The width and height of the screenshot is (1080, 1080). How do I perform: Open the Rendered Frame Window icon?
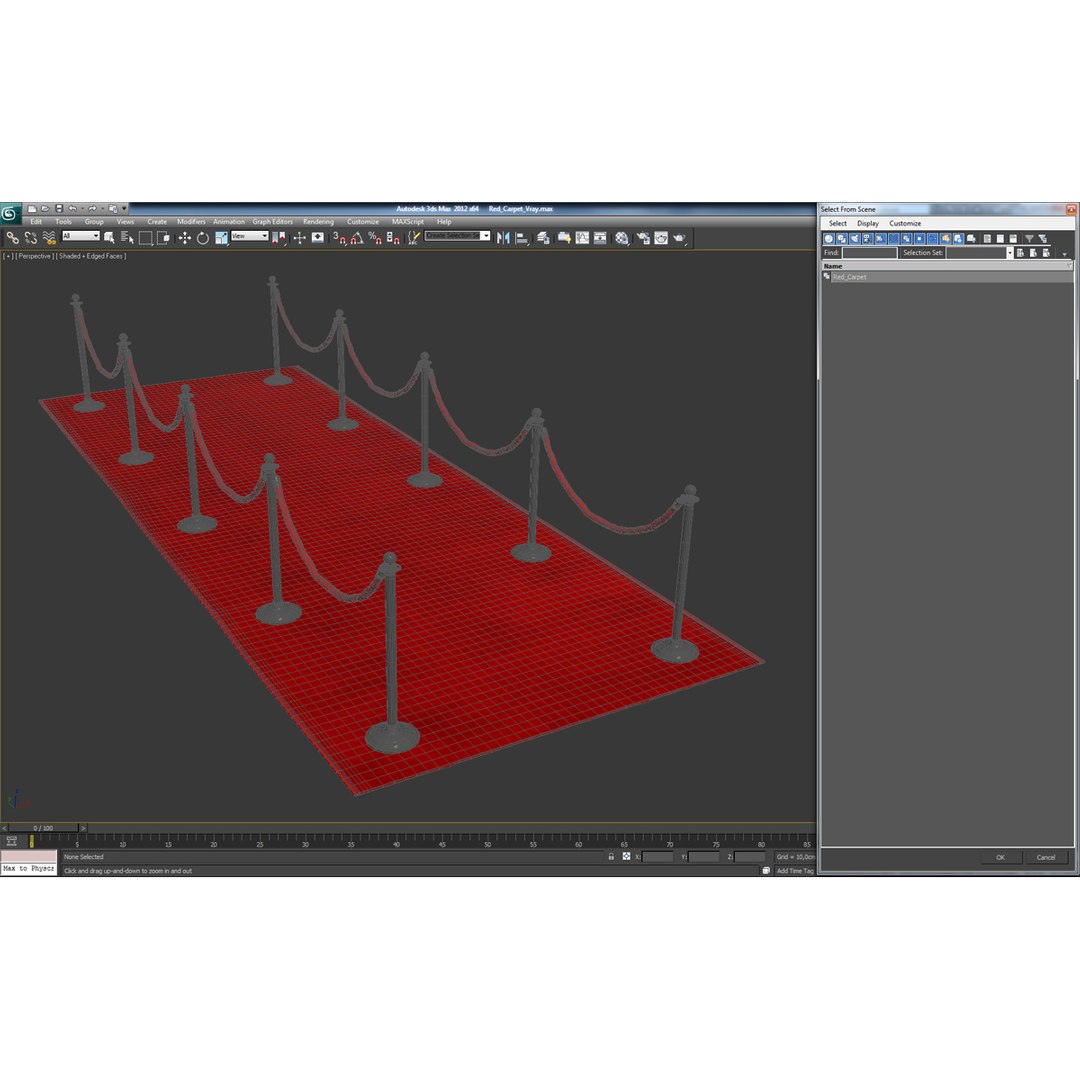pos(661,238)
